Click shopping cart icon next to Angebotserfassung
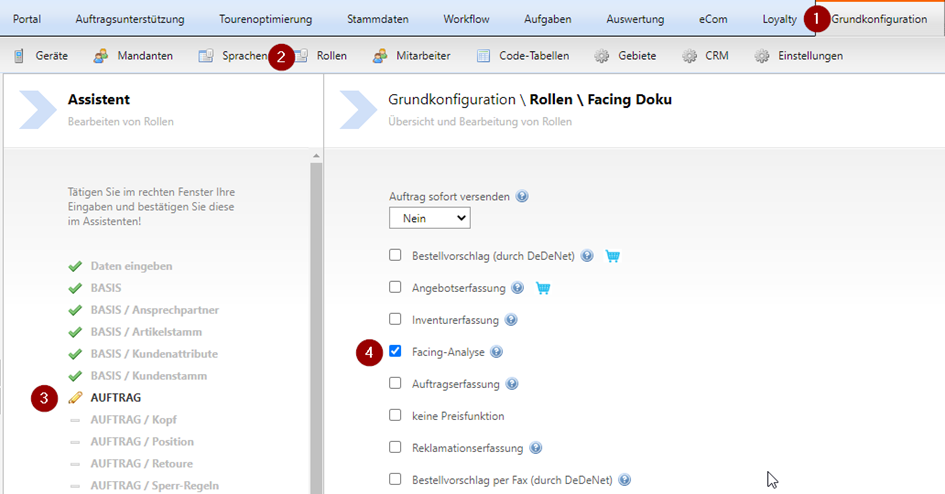Screen dimensions: 945x494 click(543, 288)
